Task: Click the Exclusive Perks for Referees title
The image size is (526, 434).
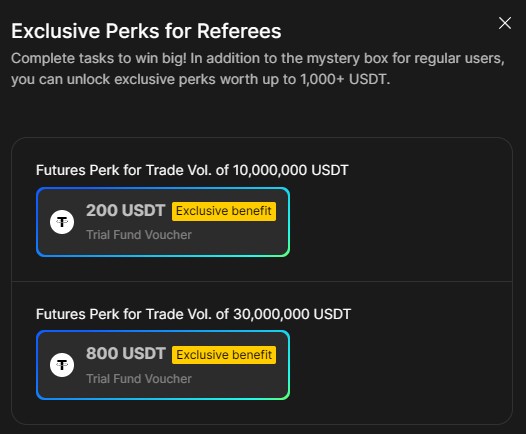Action: coord(146,31)
